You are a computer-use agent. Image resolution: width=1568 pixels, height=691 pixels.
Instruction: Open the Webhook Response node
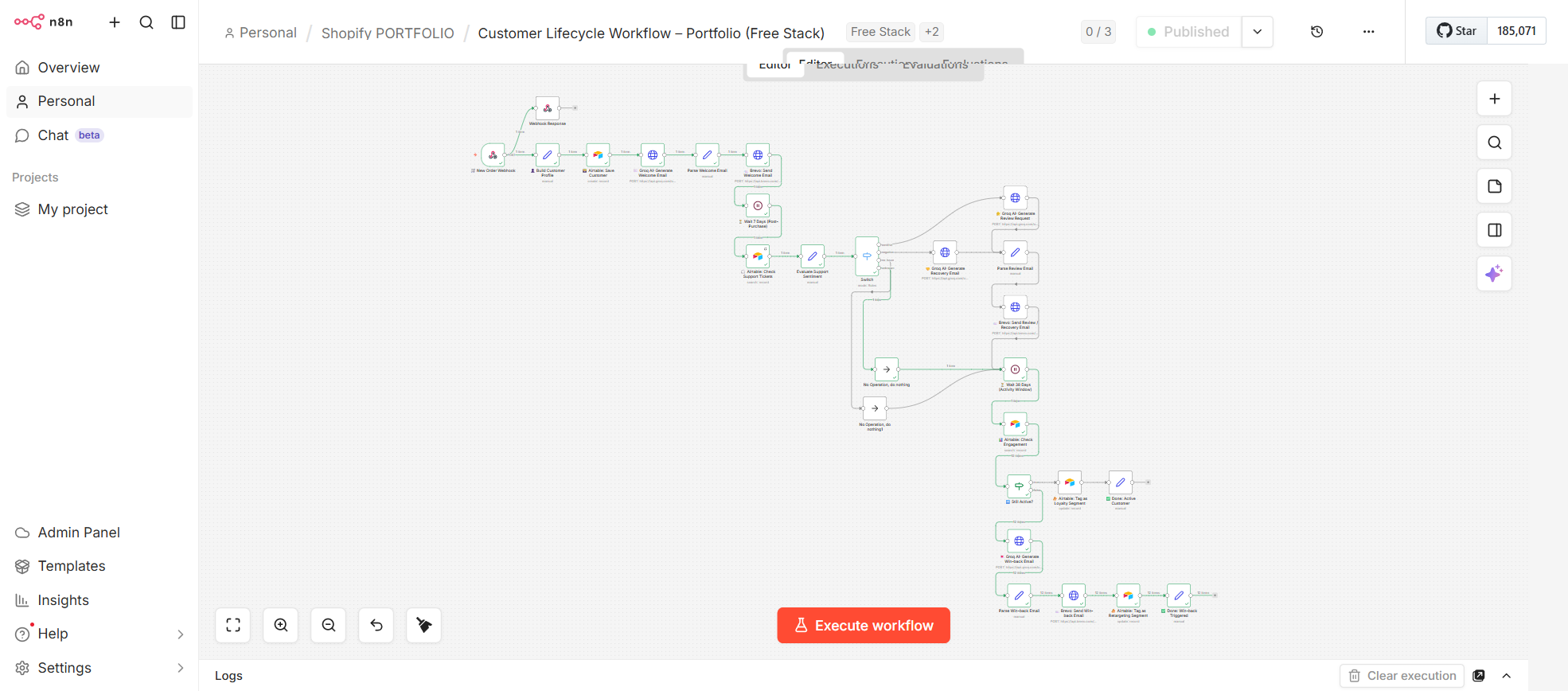tap(548, 108)
